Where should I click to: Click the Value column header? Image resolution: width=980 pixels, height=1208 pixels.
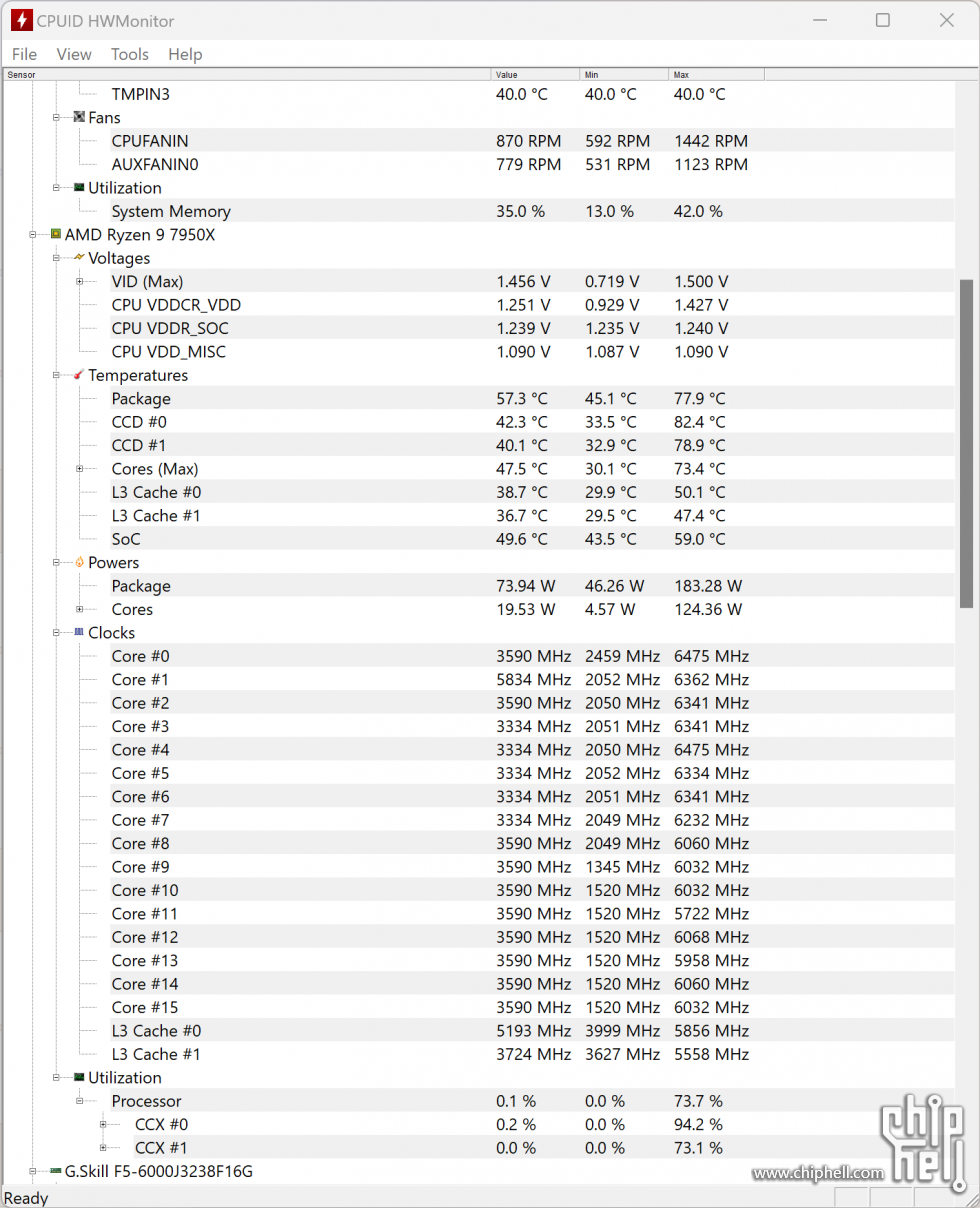[536, 75]
